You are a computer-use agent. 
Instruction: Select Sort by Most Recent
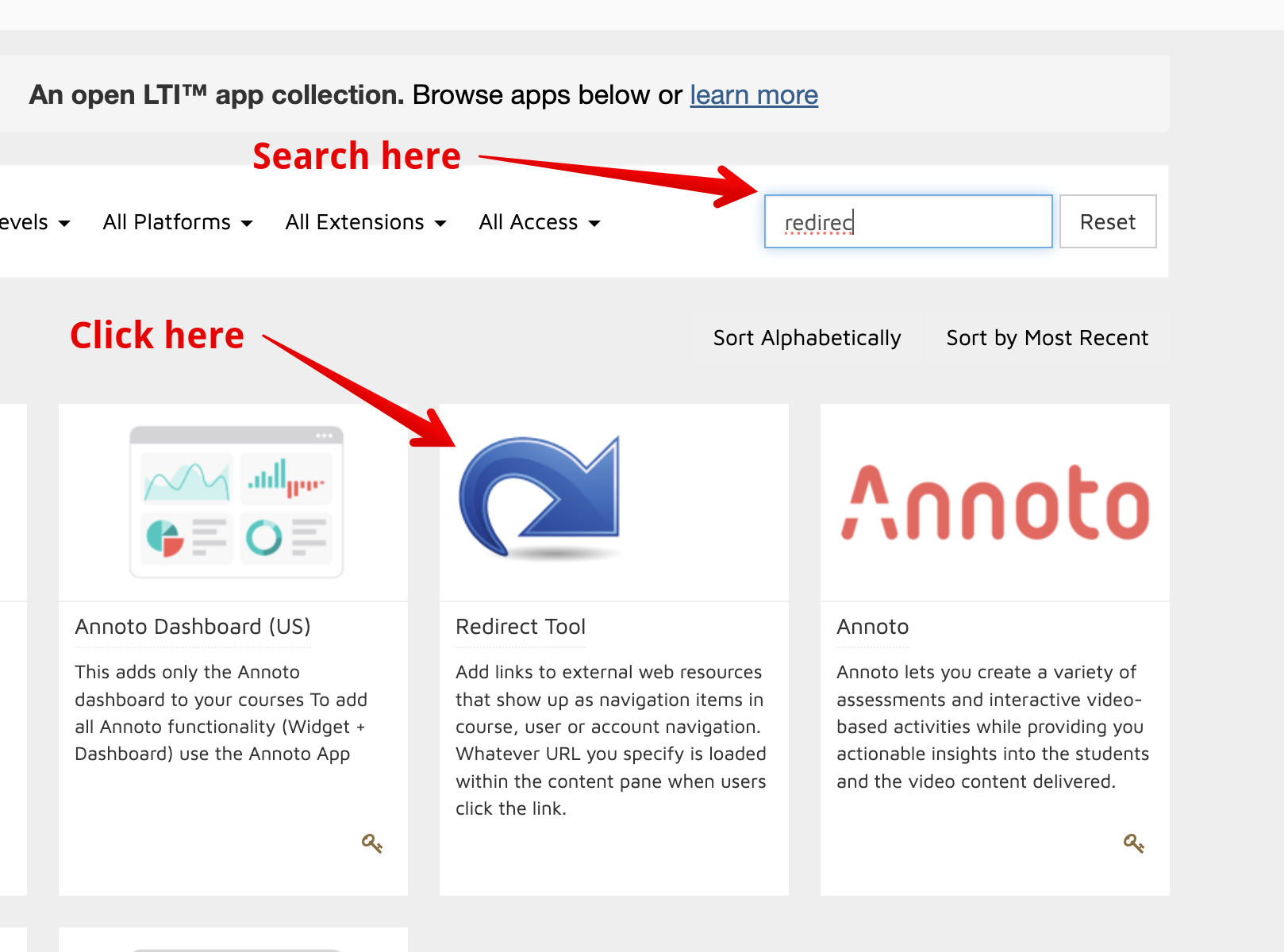(x=1047, y=338)
